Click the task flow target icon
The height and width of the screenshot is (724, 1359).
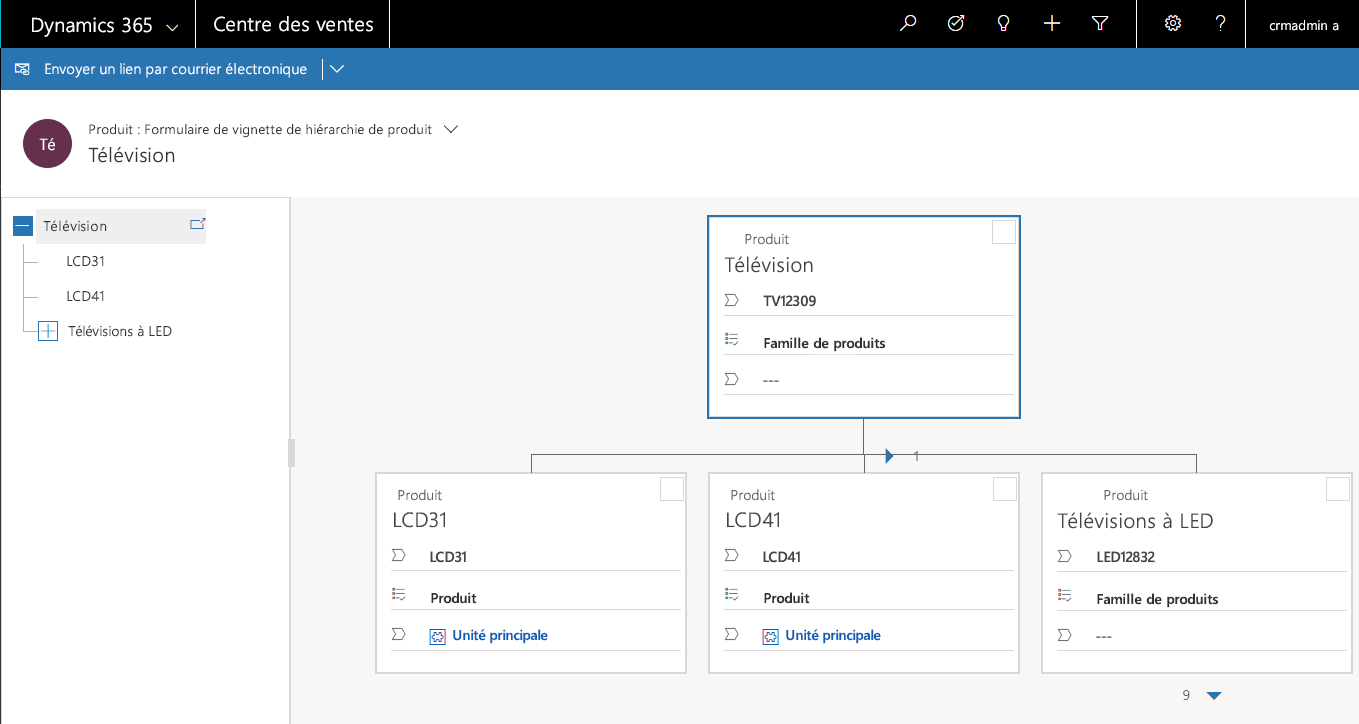tap(956, 24)
